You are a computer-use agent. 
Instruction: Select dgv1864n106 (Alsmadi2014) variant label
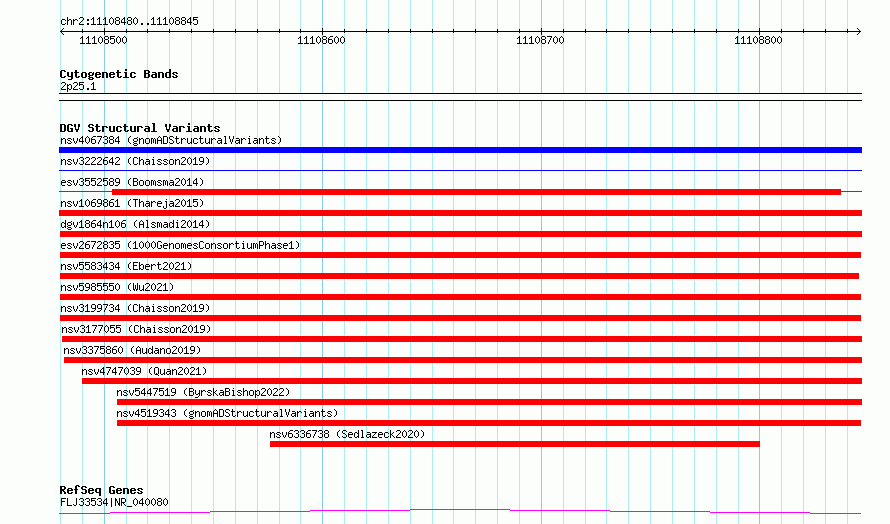pos(135,224)
